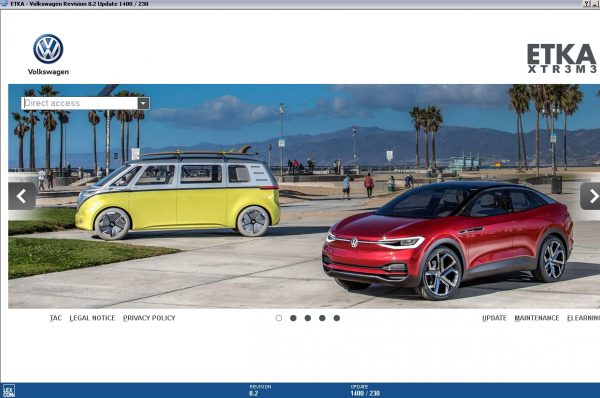Click the Volkswagen brand name text
This screenshot has height=398, width=600.
point(48,72)
